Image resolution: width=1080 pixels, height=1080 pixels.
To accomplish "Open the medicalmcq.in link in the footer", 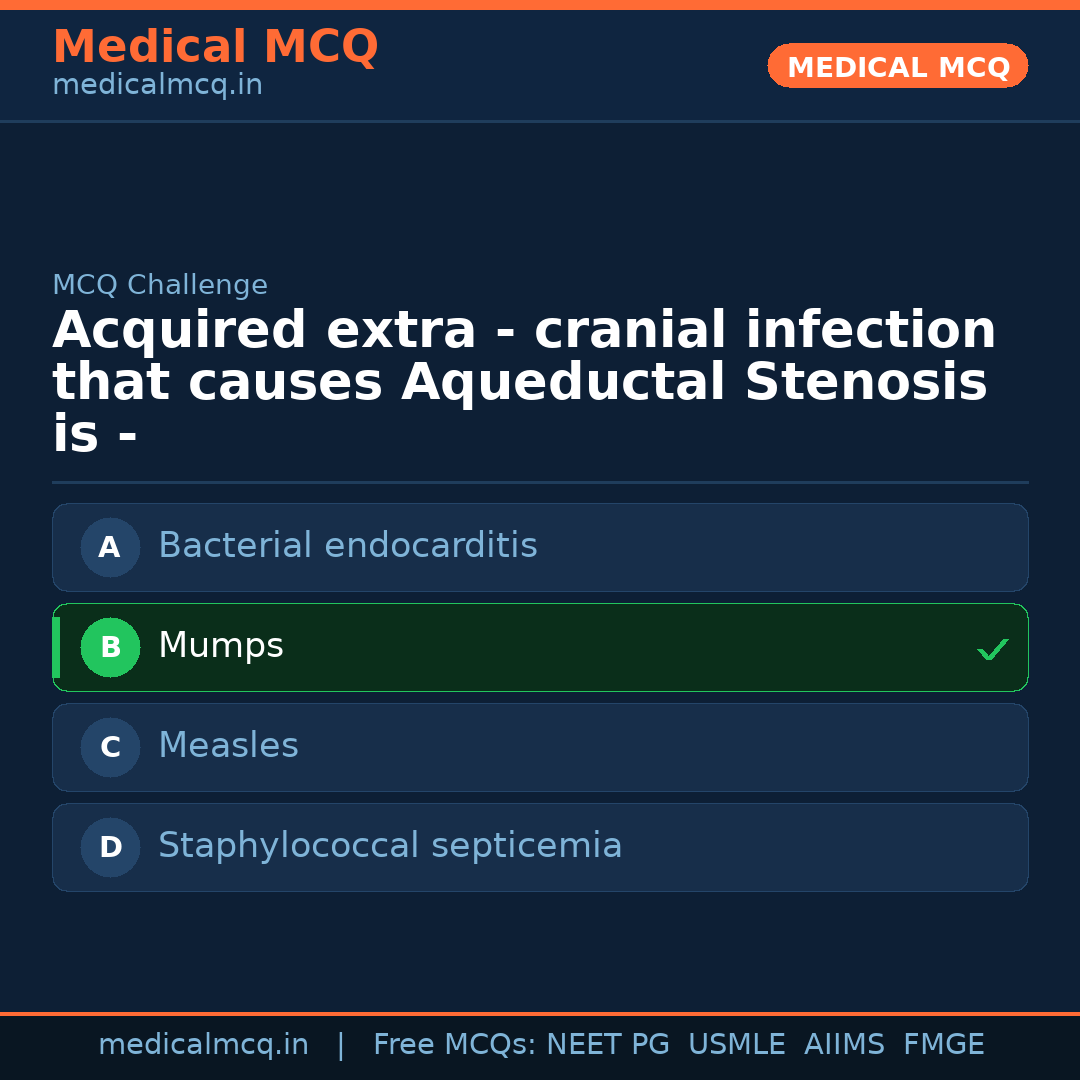I will click(203, 1045).
